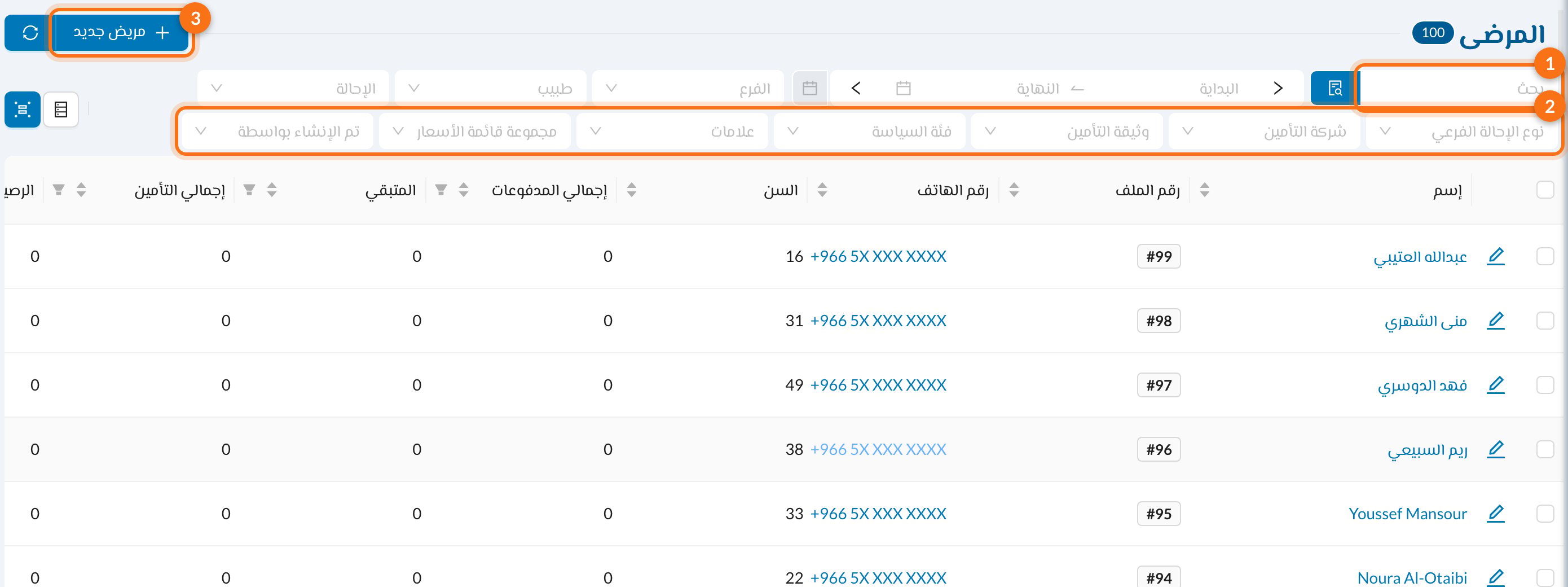Open the الفرع dropdown
Image resolution: width=1568 pixels, height=587 pixels.
click(x=688, y=88)
